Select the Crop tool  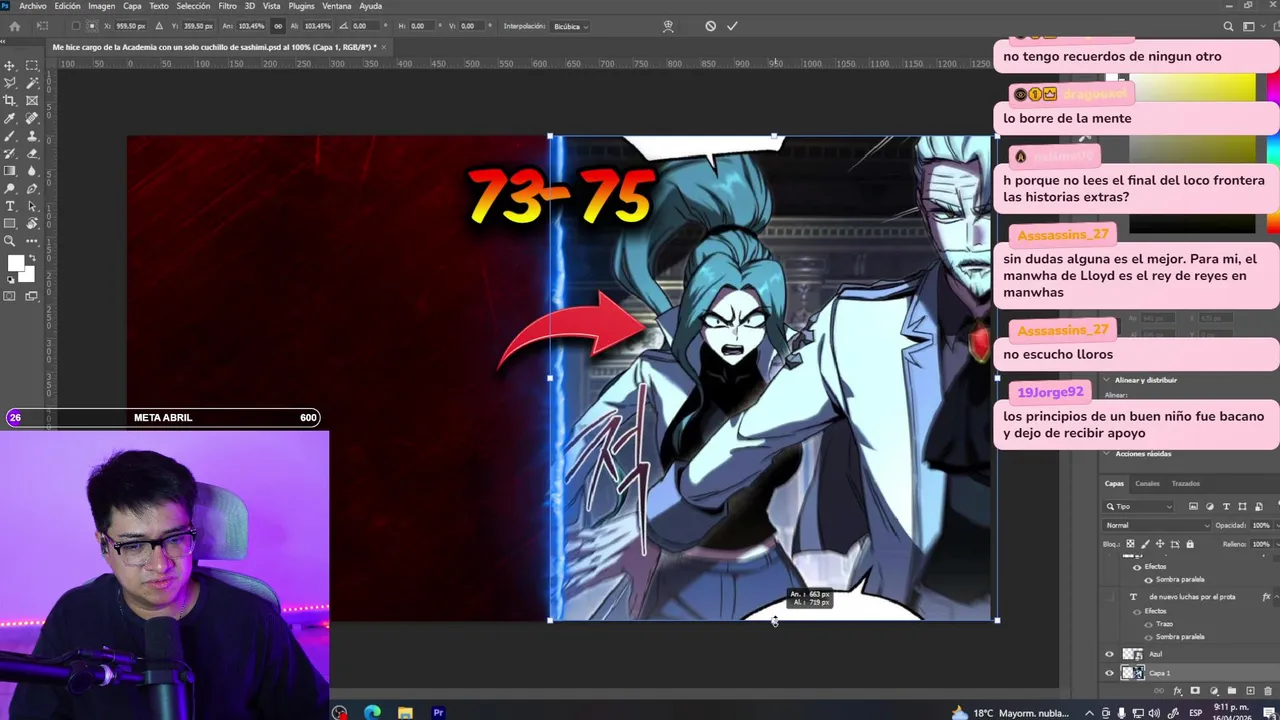10,101
